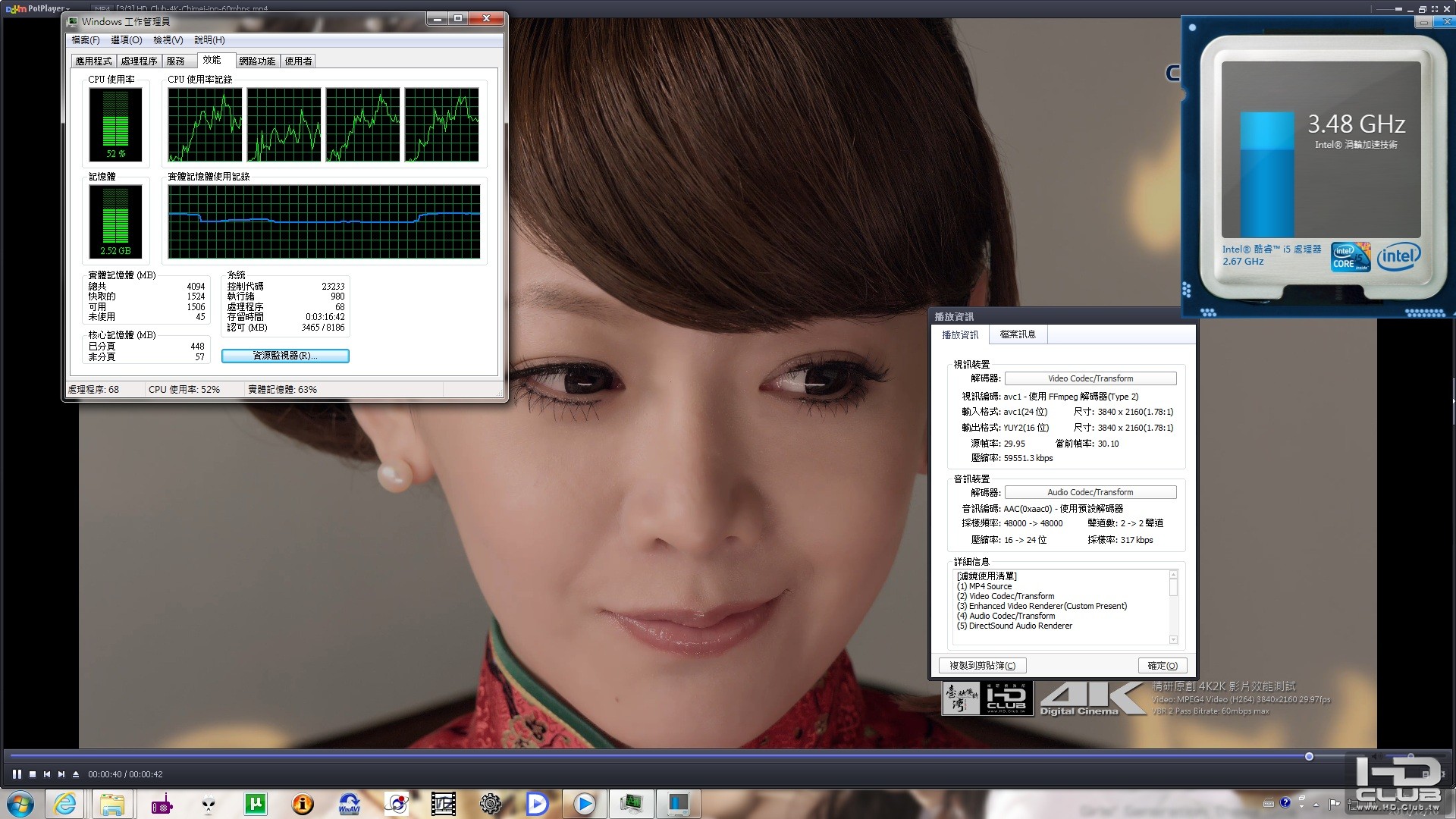Open the Windows Start menu orb
The height and width of the screenshot is (819, 1456).
click(20, 804)
